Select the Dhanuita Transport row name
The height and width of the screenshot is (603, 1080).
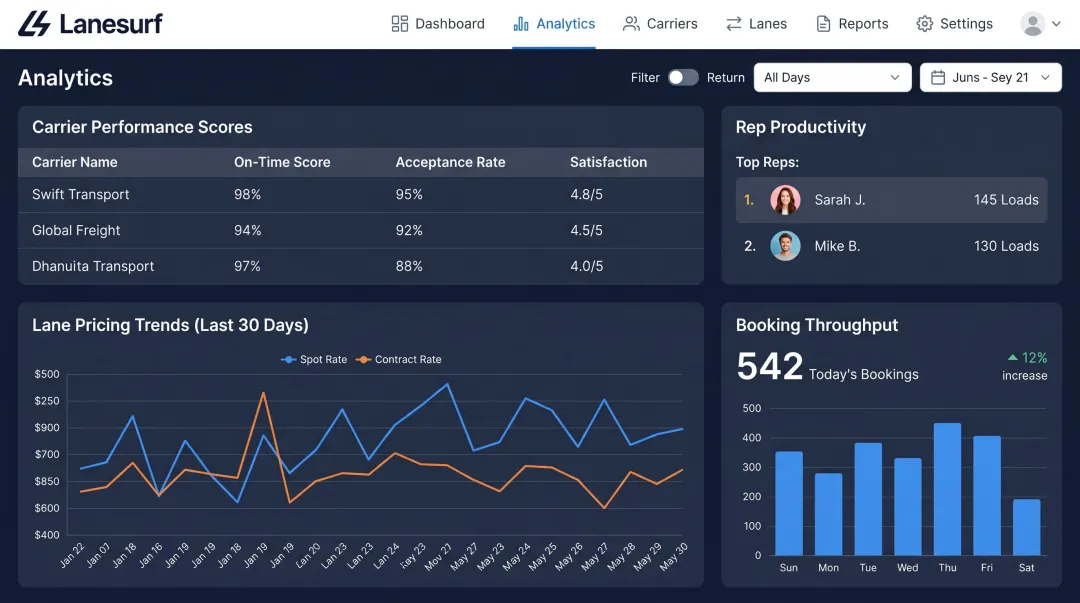(93, 266)
